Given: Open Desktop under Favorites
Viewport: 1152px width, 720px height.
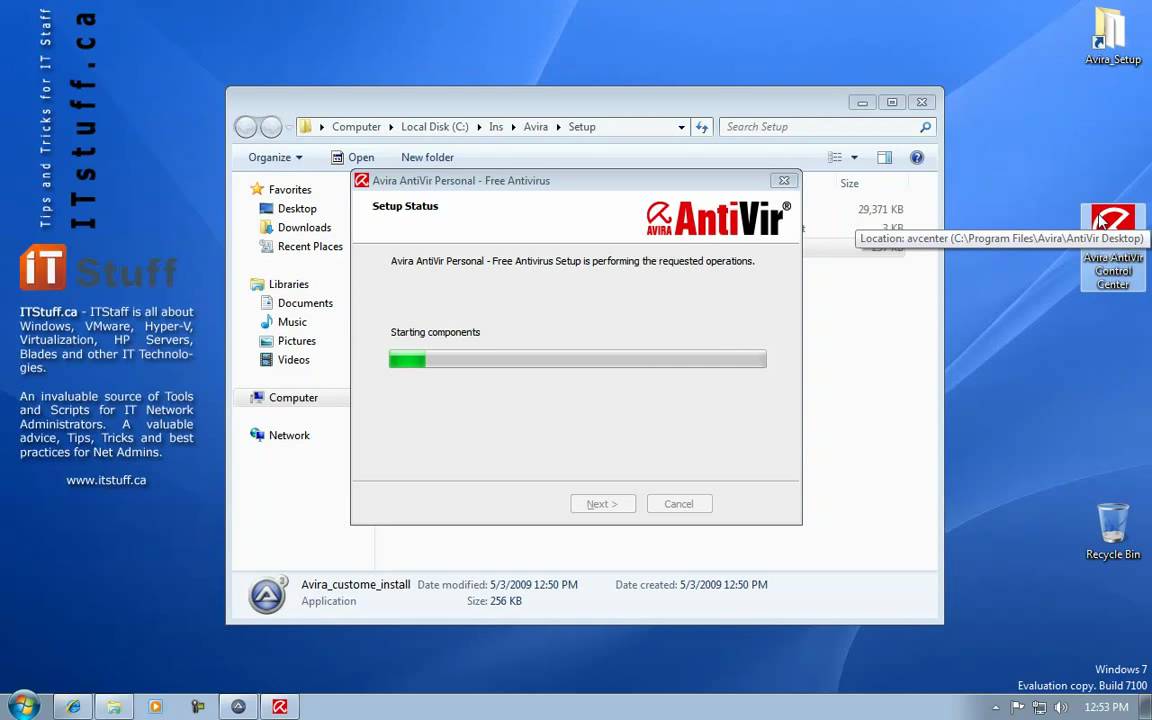Looking at the screenshot, I should 297,209.
